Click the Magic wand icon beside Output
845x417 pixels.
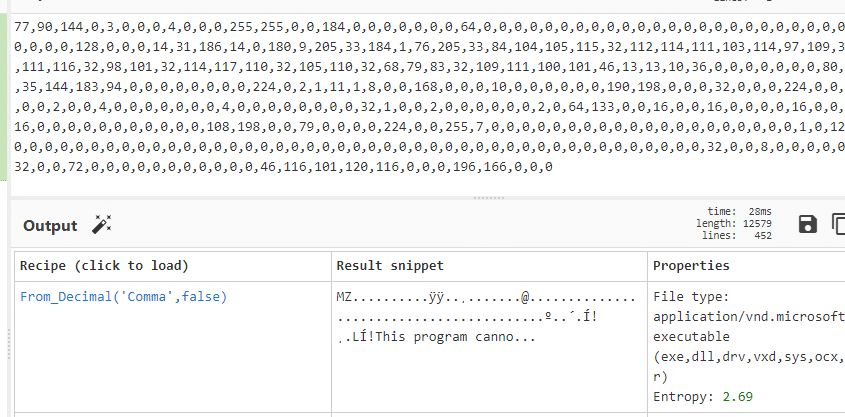tap(101, 225)
